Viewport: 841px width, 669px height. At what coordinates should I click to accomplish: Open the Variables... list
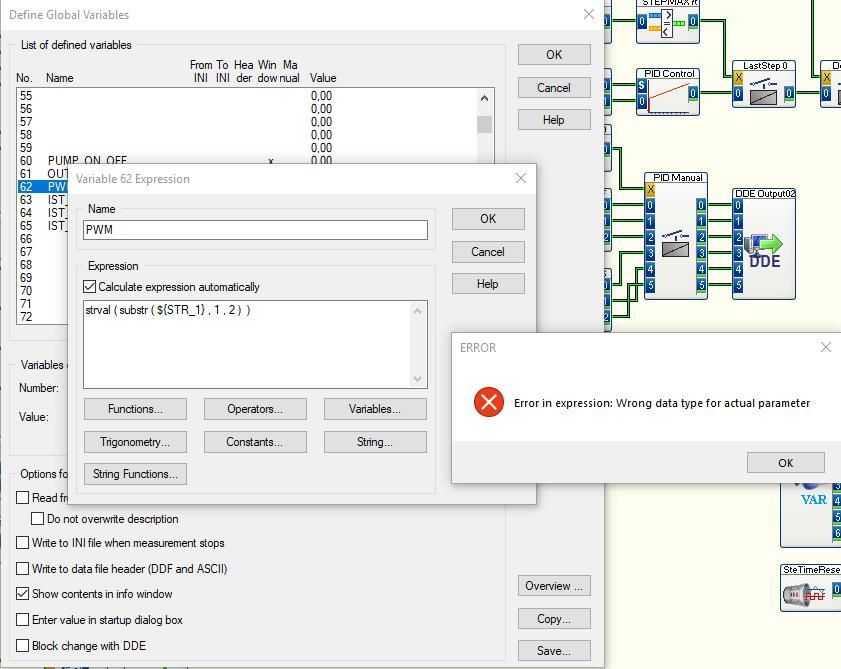tap(375, 409)
